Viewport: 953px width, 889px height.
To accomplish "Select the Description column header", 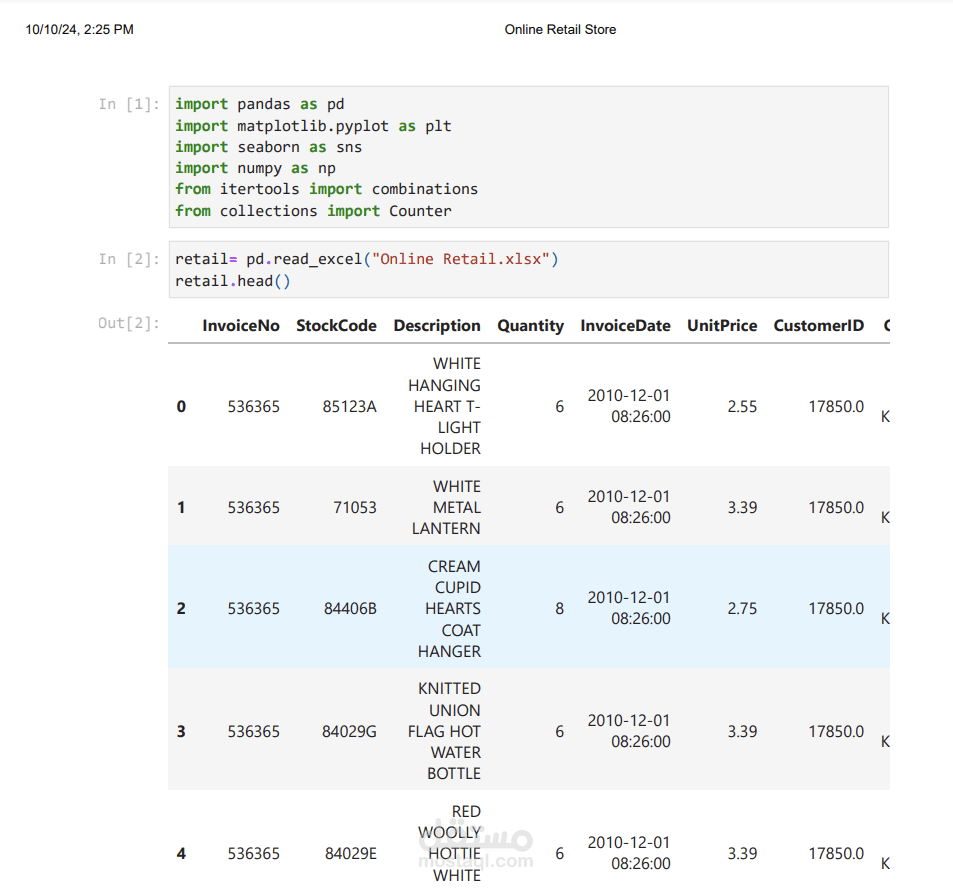I will 437,326.
